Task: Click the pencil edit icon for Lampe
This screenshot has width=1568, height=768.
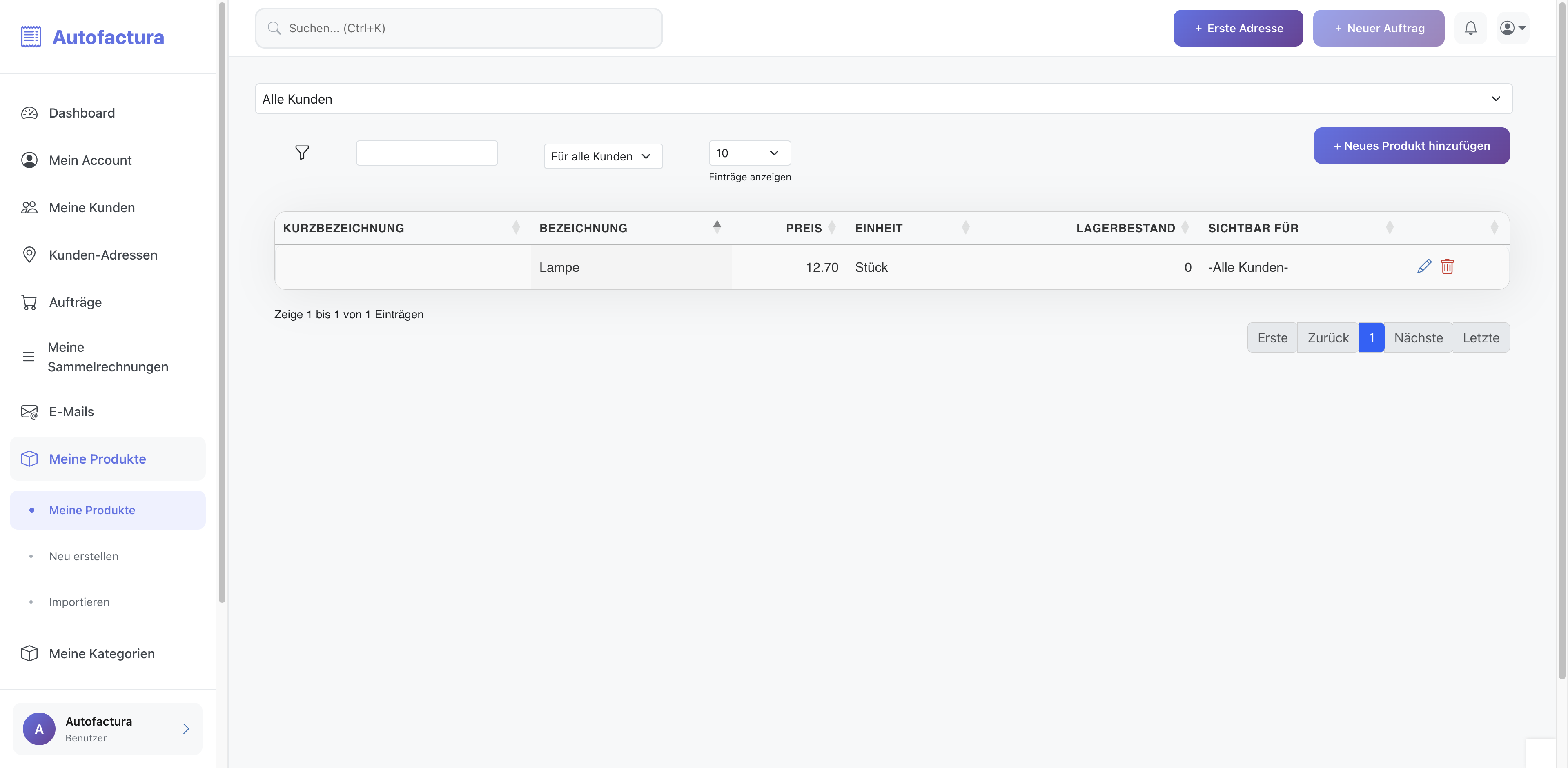Action: pyautogui.click(x=1424, y=266)
